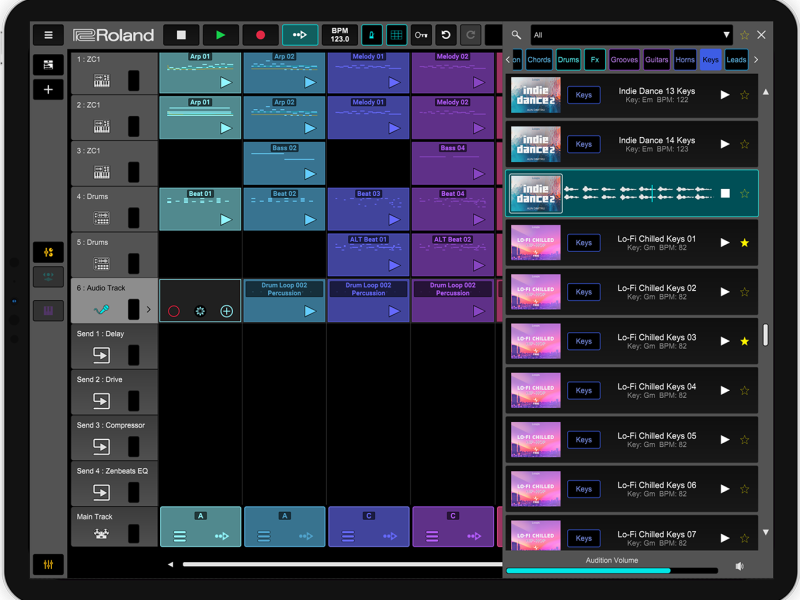This screenshot has width=800, height=600.
Task: Open the piano keyboard icon in sidebar
Action: pyautogui.click(x=48, y=311)
